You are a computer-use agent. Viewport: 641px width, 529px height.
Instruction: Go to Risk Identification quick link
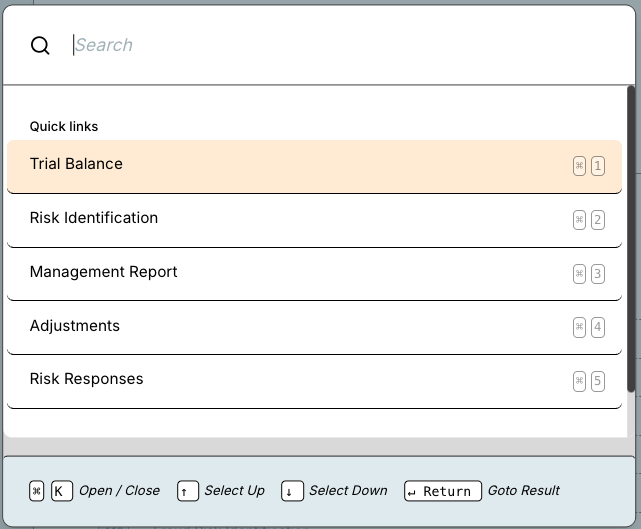tap(314, 220)
